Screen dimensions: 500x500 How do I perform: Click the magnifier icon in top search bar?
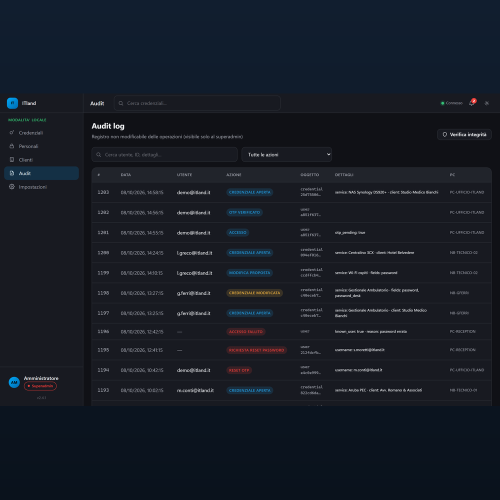click(x=121, y=103)
